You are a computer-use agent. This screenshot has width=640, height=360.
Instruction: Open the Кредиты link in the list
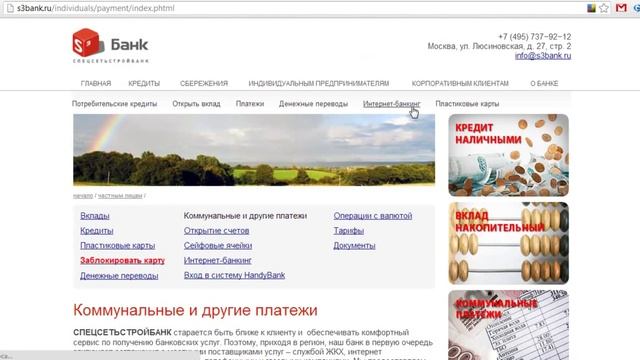point(96,231)
